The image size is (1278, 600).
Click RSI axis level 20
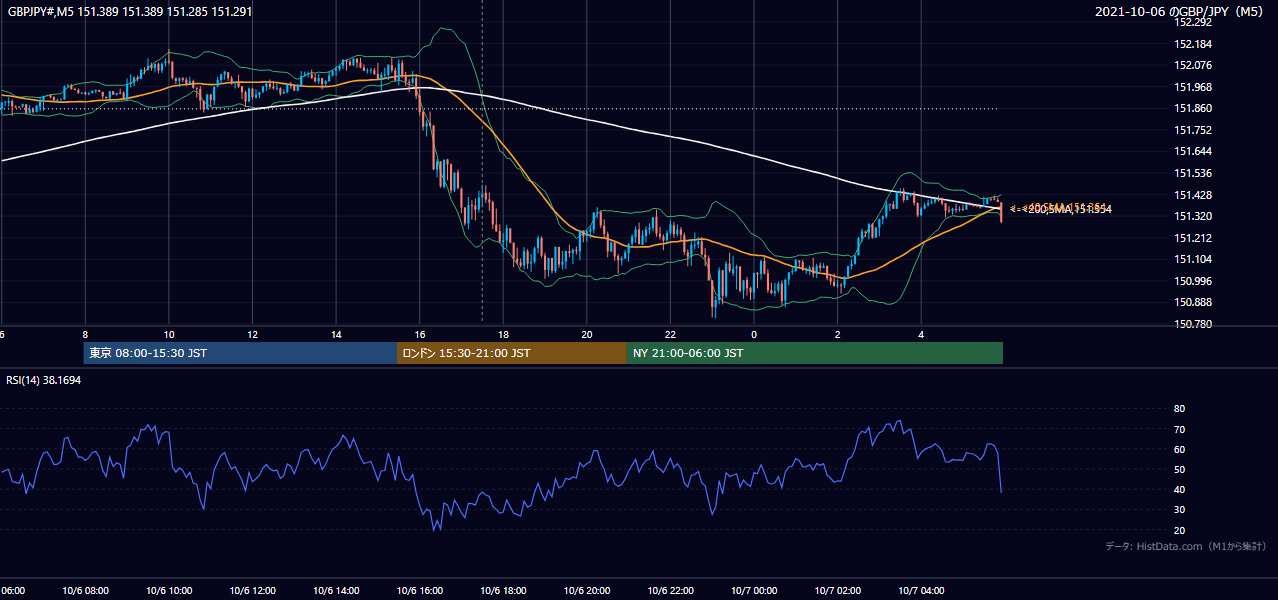tap(1180, 530)
